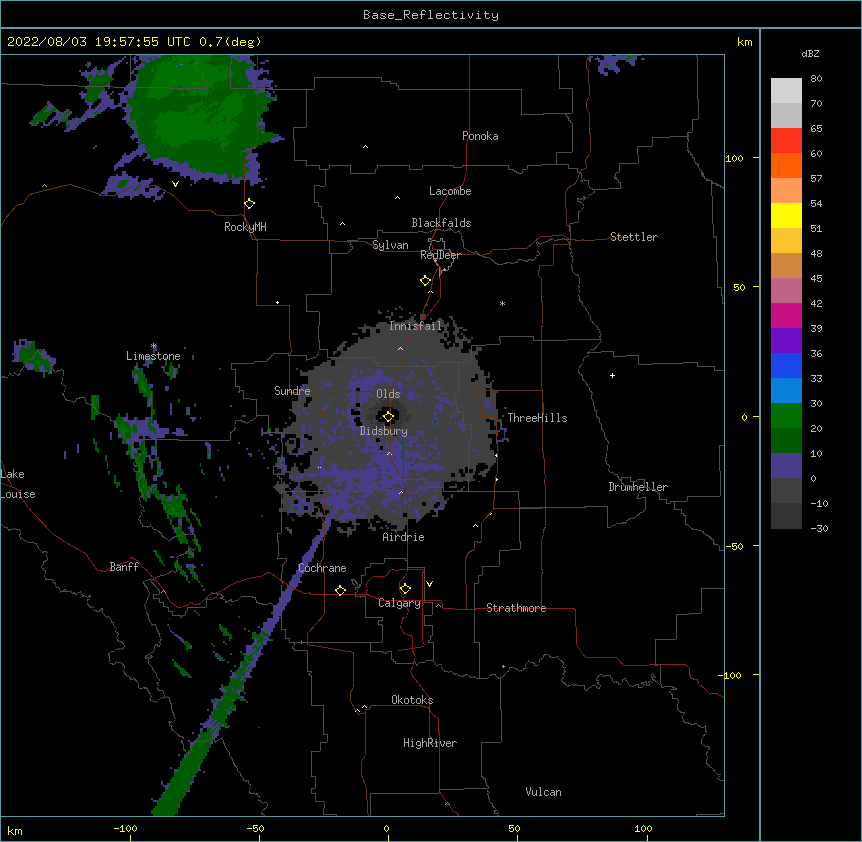
Task: Click the Sundre town label
Action: [292, 391]
